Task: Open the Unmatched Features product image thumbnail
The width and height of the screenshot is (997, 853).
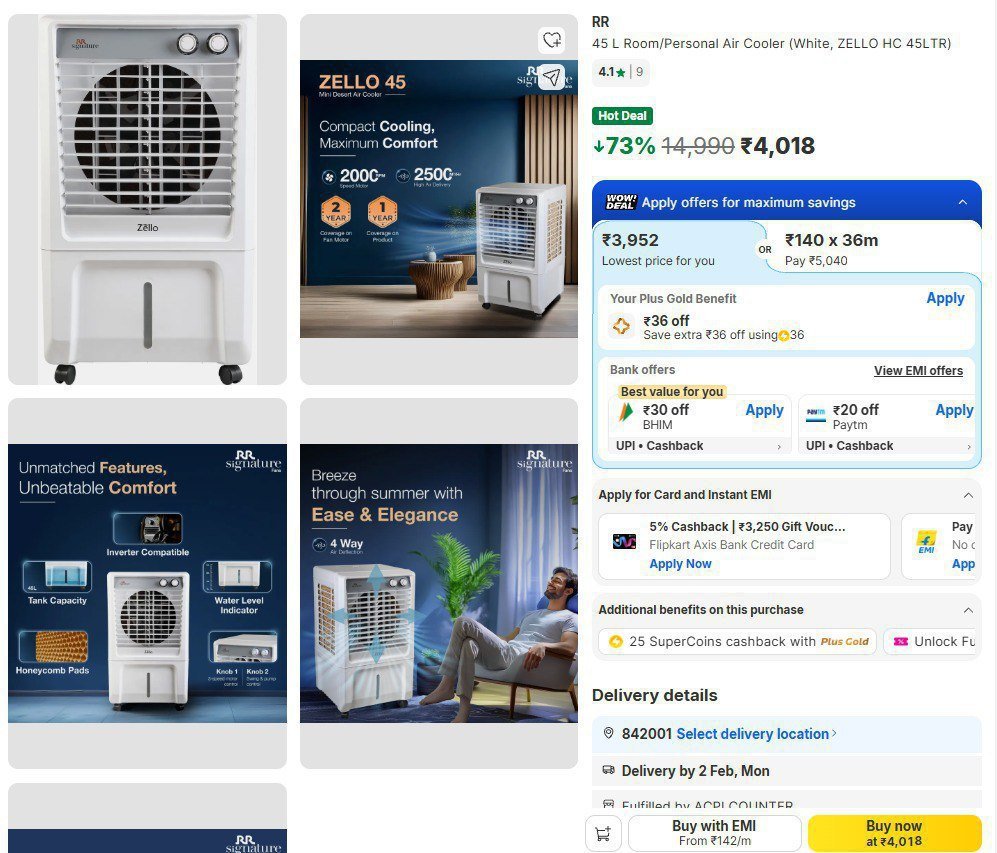Action: (x=148, y=583)
